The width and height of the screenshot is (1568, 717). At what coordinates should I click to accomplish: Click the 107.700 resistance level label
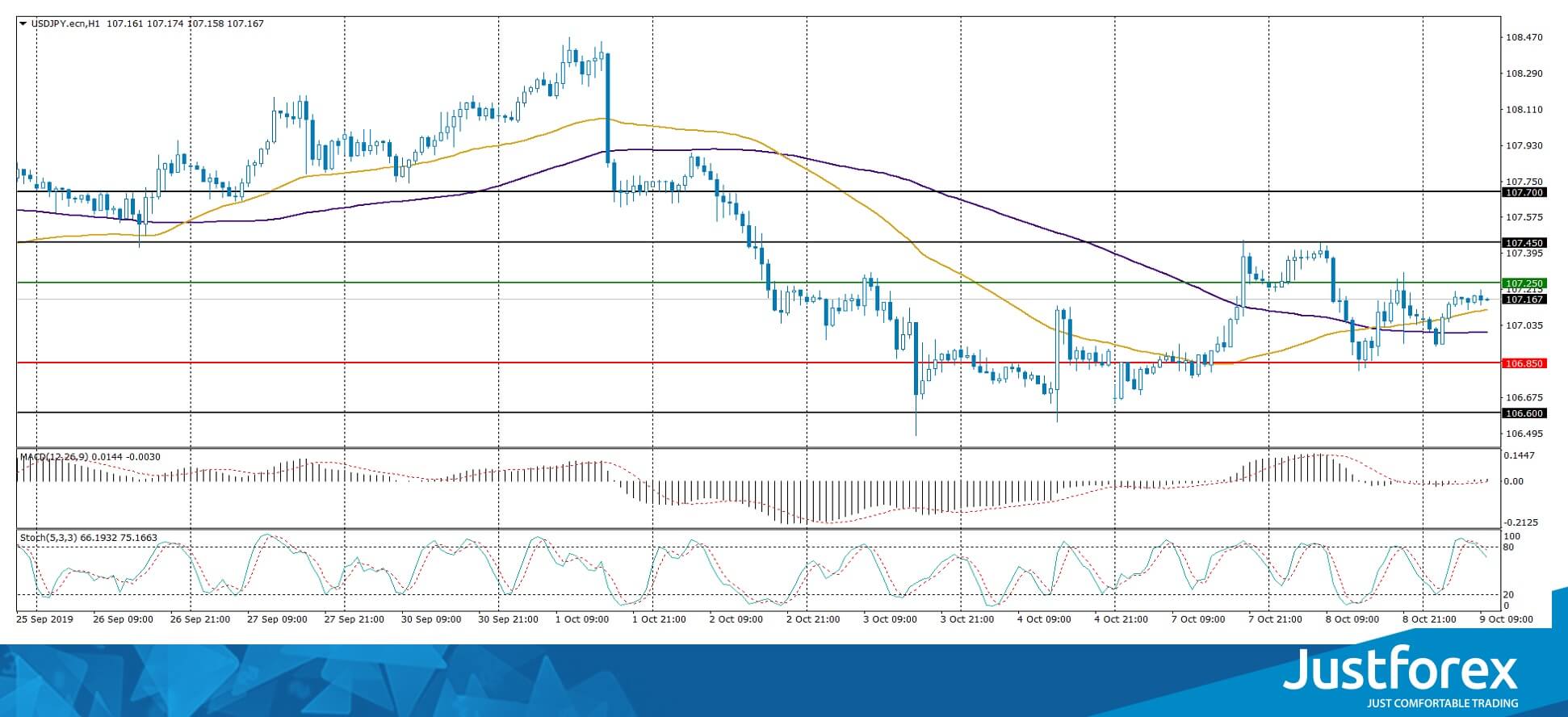(x=1524, y=193)
